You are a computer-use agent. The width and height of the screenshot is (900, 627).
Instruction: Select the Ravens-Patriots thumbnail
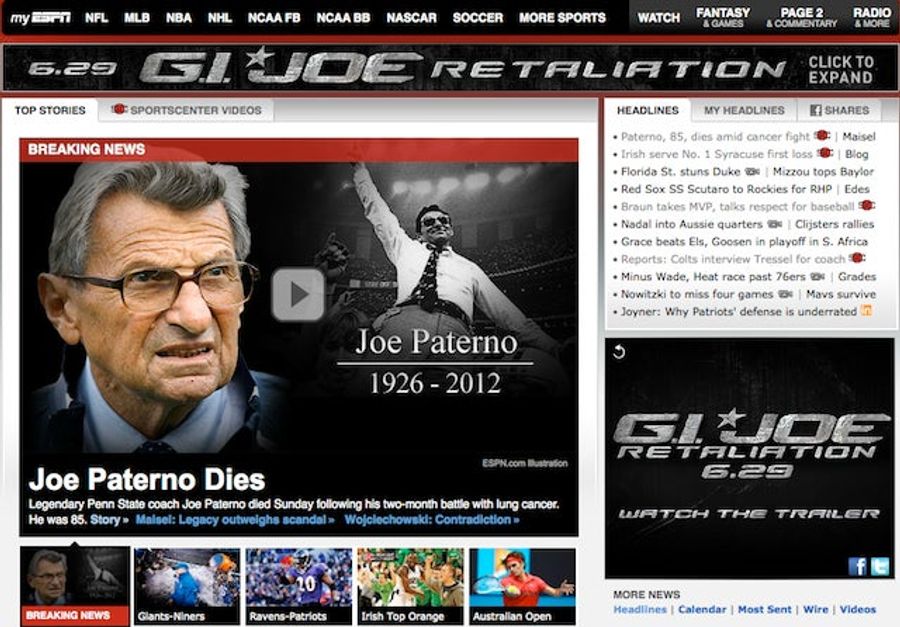tap(298, 586)
